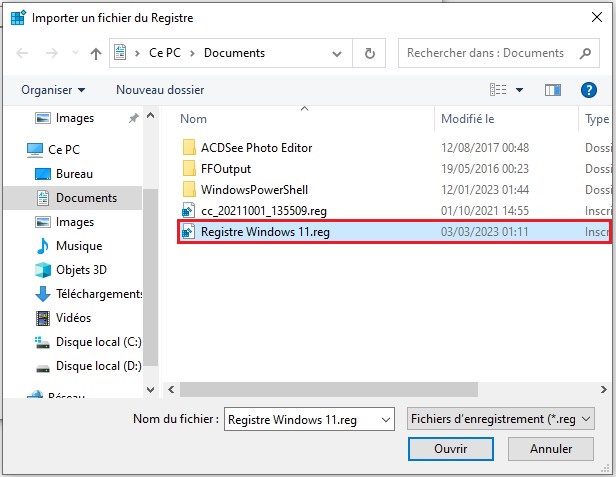Select Registre Windows 11.reg file
The width and height of the screenshot is (616, 477).
point(394,232)
